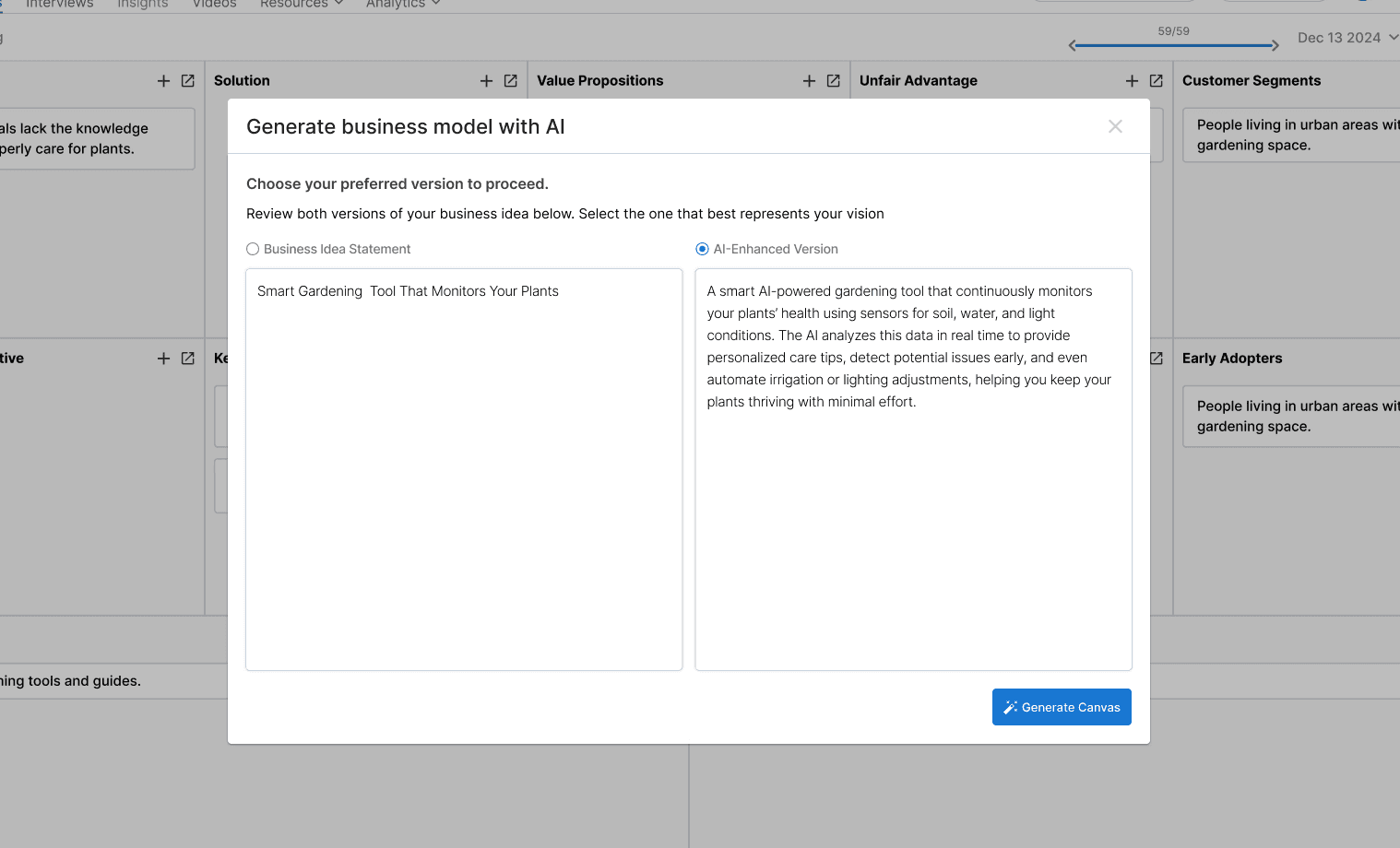Viewport: 1400px width, 848px height.
Task: Click the Early Adopters heading
Action: coord(1232,359)
